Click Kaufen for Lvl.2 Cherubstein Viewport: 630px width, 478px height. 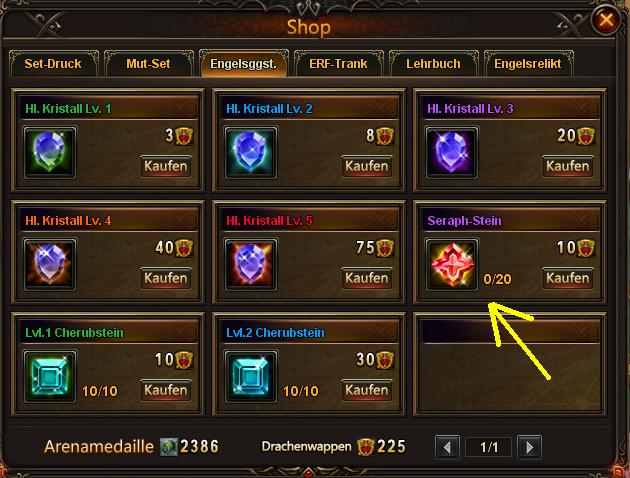tap(366, 390)
